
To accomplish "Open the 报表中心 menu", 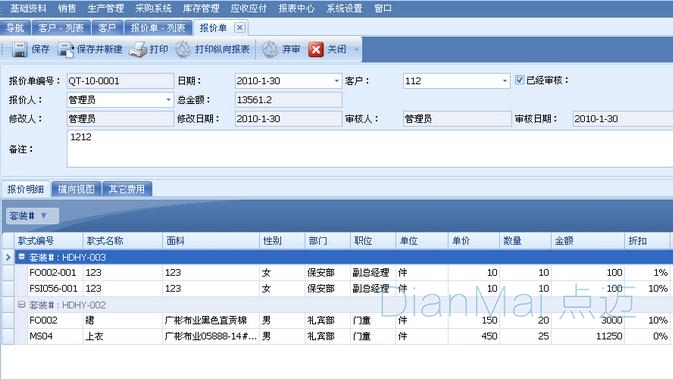I will click(296, 8).
